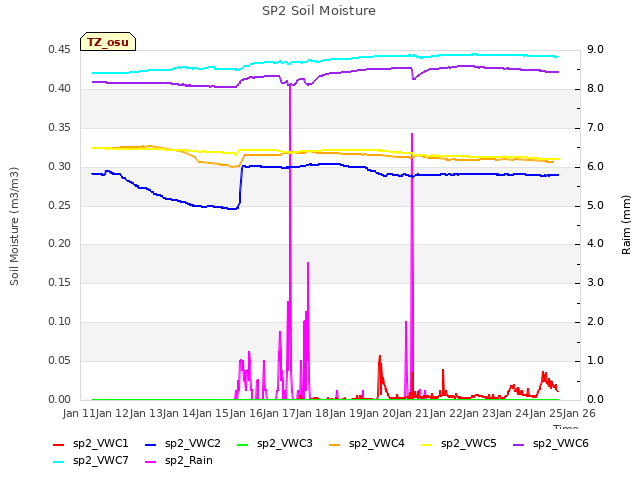This screenshot has height=480, width=640.
Task: Click the purple sp2_VWC6 legend swatch
Action: (519, 444)
